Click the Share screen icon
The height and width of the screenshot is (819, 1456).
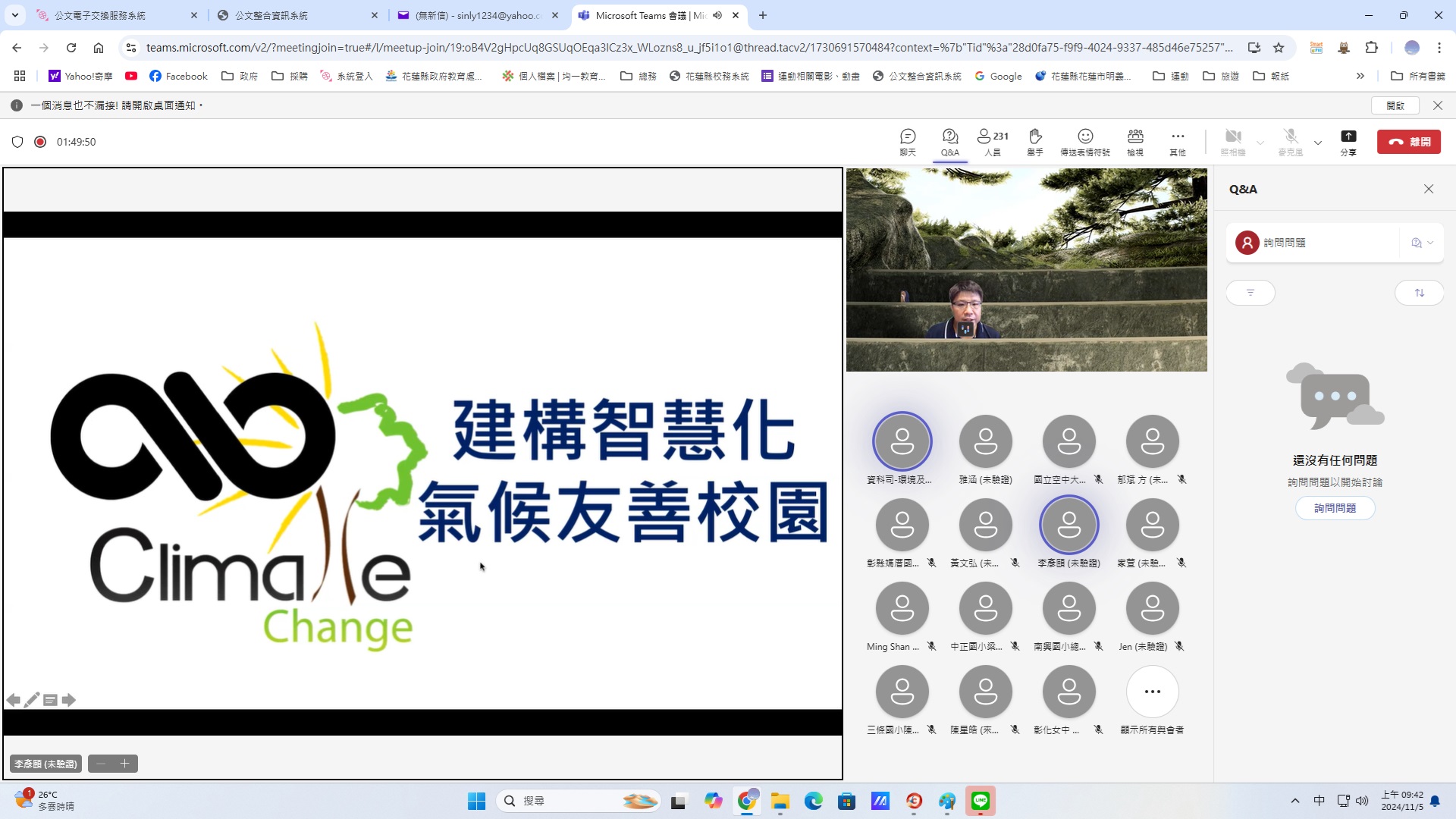pyautogui.click(x=1348, y=141)
